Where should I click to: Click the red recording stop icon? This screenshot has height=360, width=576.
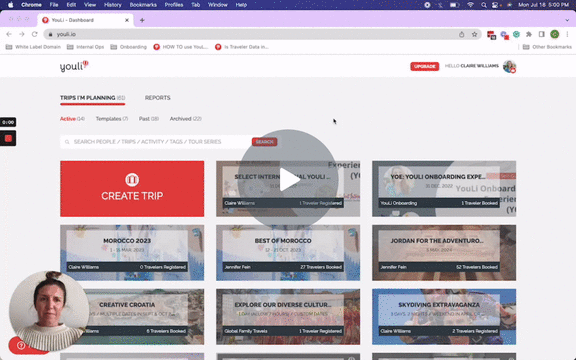pos(8,138)
